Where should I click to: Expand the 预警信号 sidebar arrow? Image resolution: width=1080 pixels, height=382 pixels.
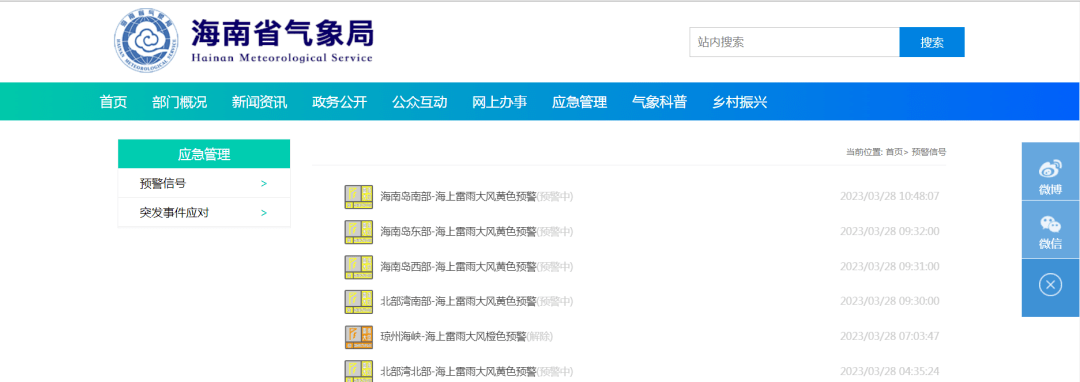(264, 184)
